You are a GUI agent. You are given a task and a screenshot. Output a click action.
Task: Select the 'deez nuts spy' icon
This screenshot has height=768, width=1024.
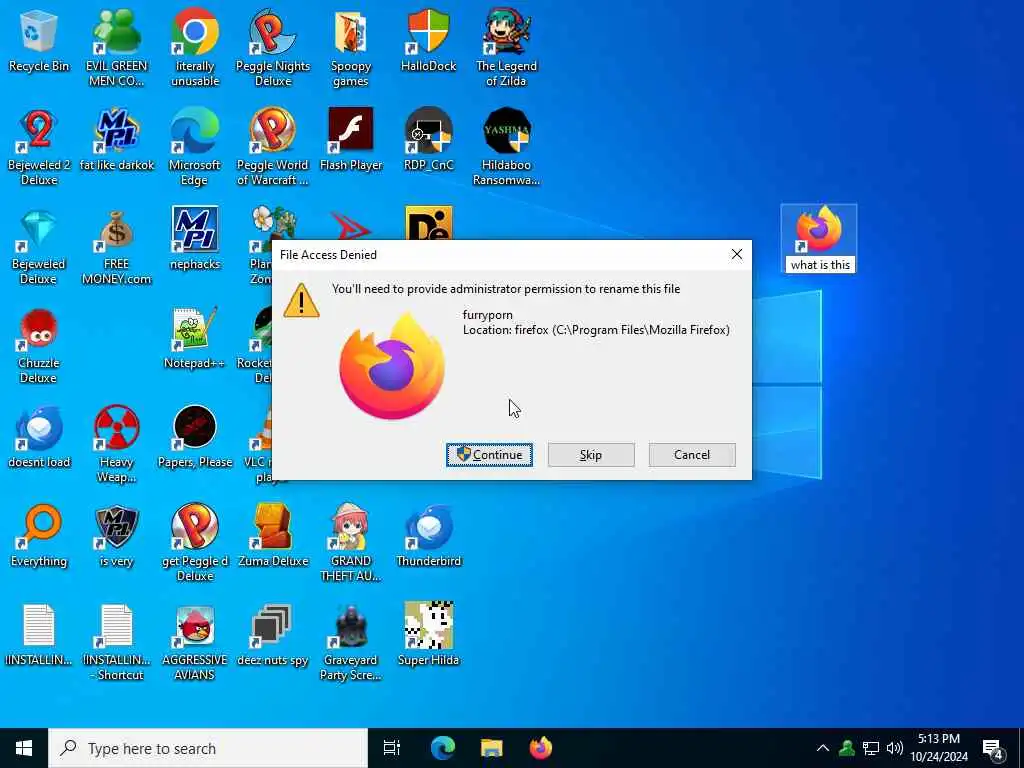[273, 635]
